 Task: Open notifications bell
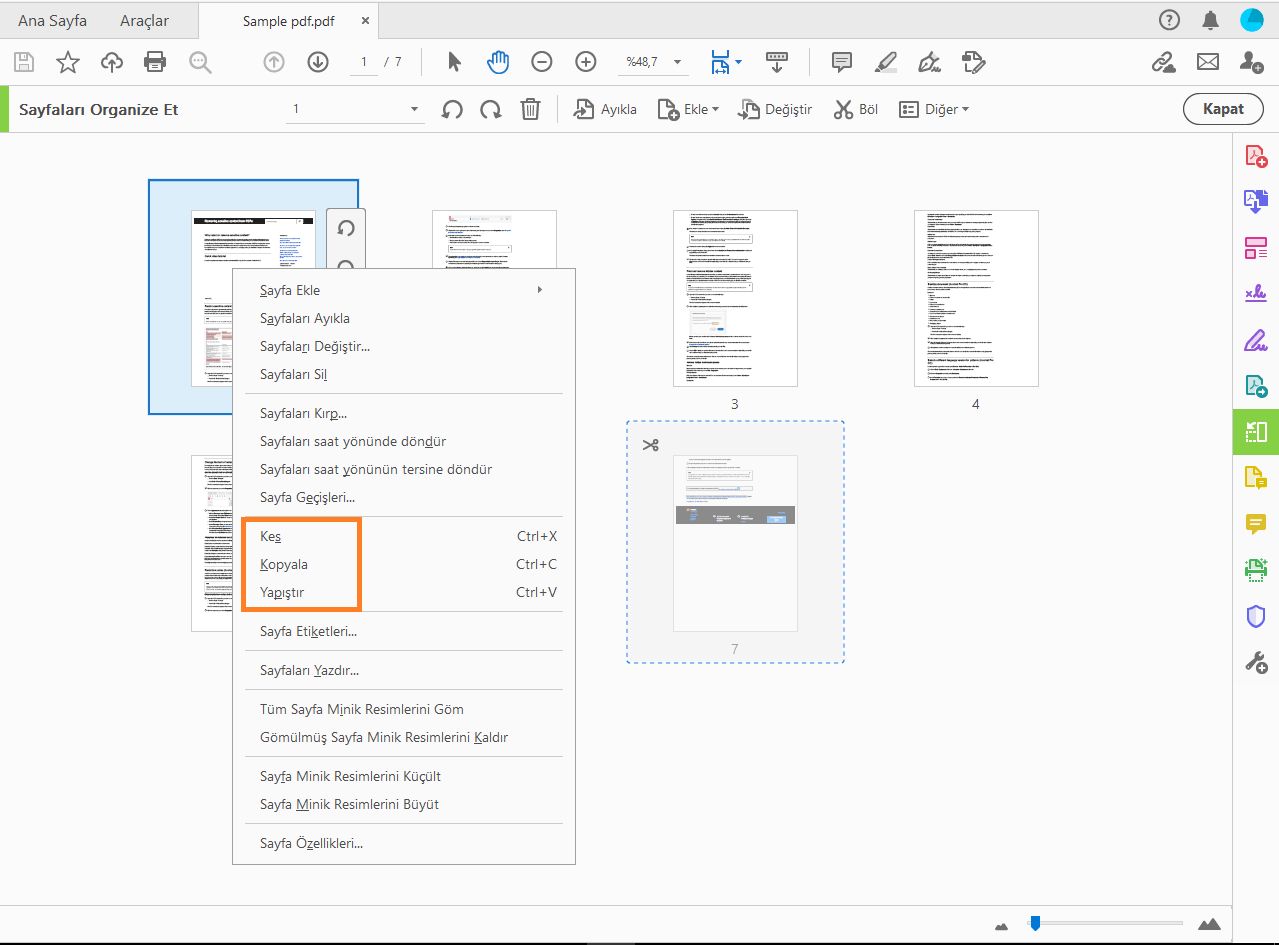click(1211, 20)
